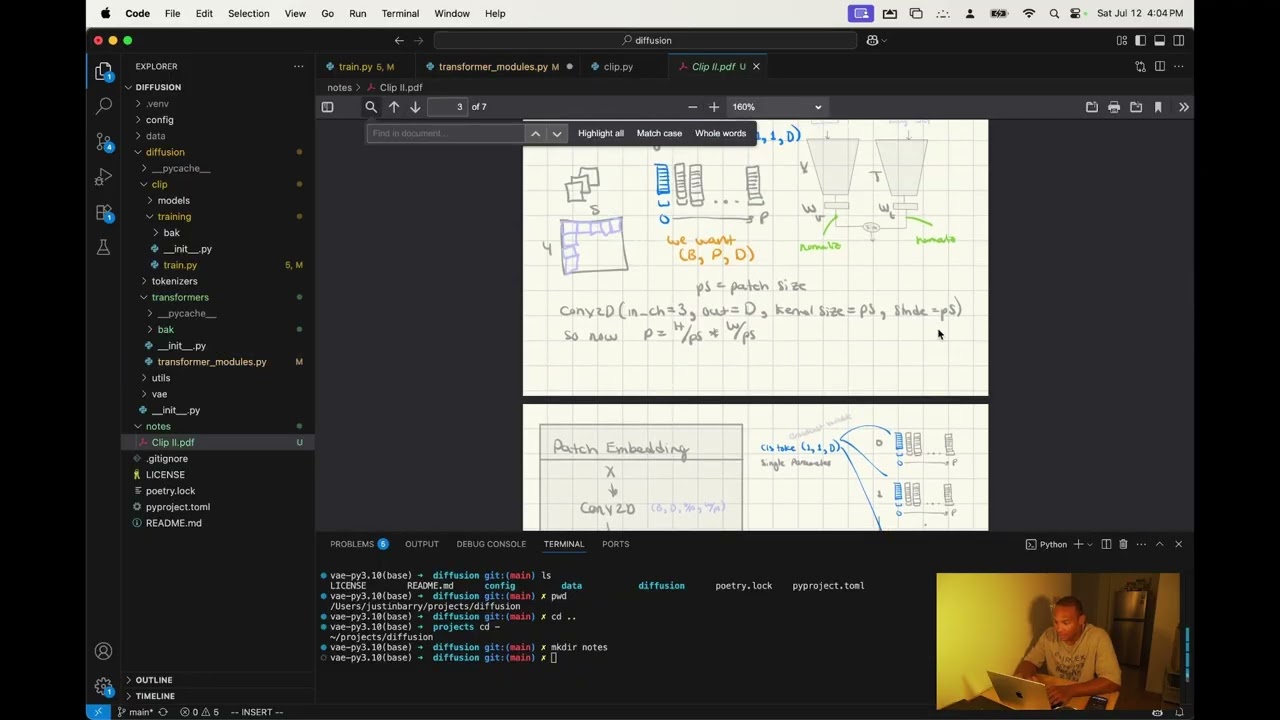This screenshot has width=1280, height=720.
Task: Expand the TIMELINE section
Action: point(155,696)
